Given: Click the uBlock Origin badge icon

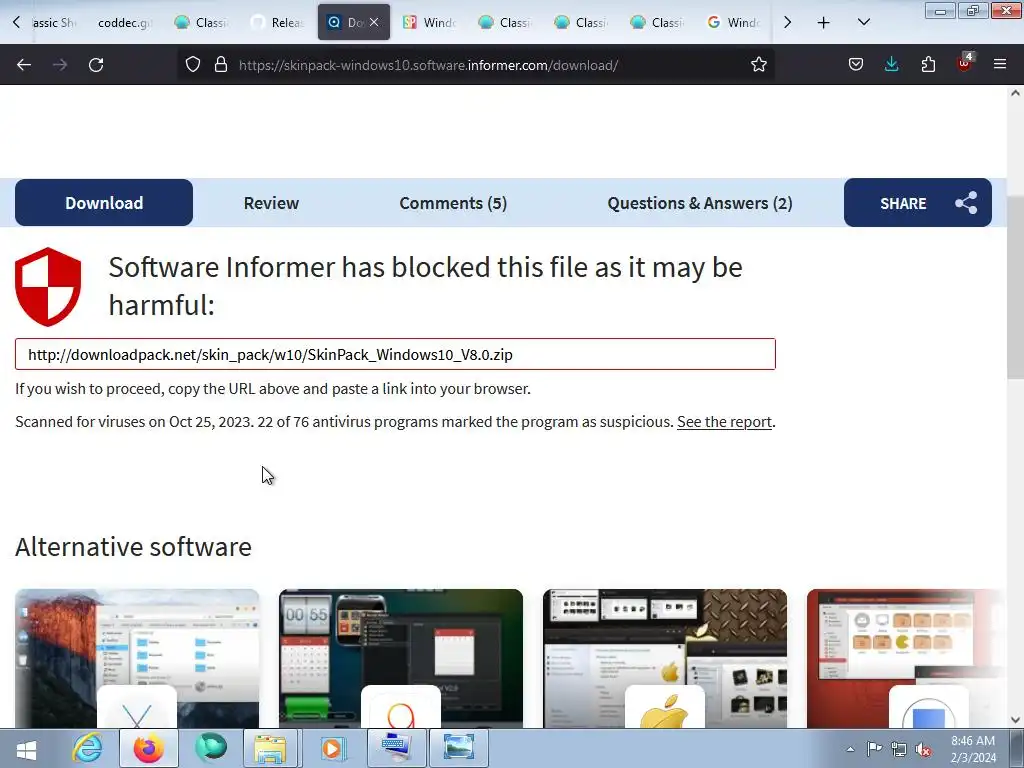Looking at the screenshot, I should [x=965, y=63].
